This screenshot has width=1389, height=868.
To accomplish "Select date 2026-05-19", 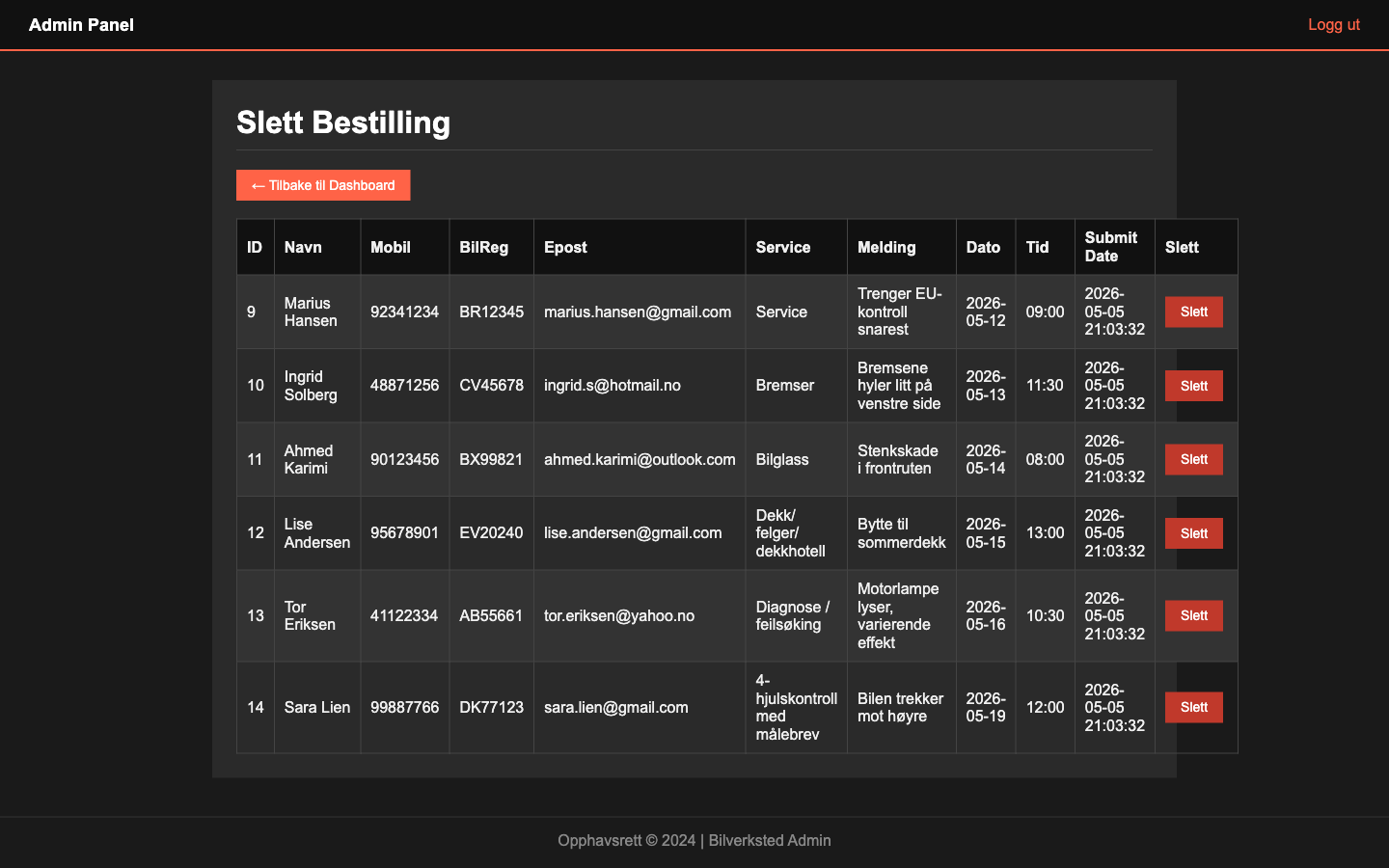I will coord(986,707).
